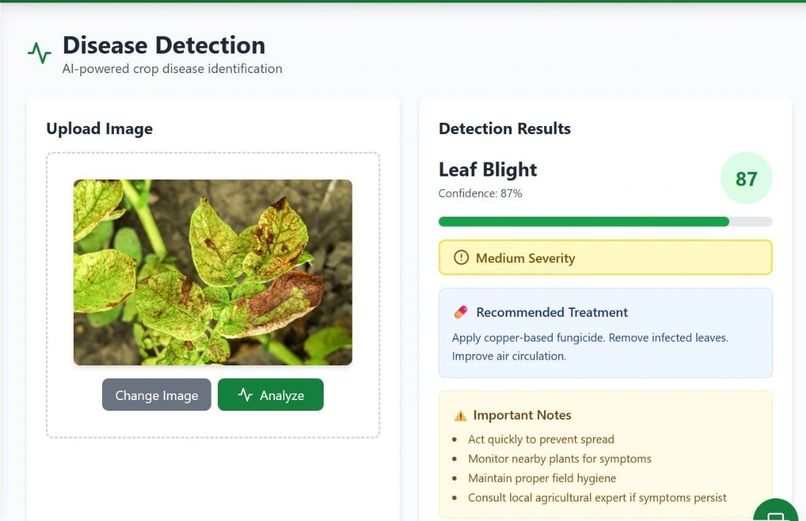Screen dimensions: 806x521
Task: Click the green confidence progress bar
Action: click(605, 221)
